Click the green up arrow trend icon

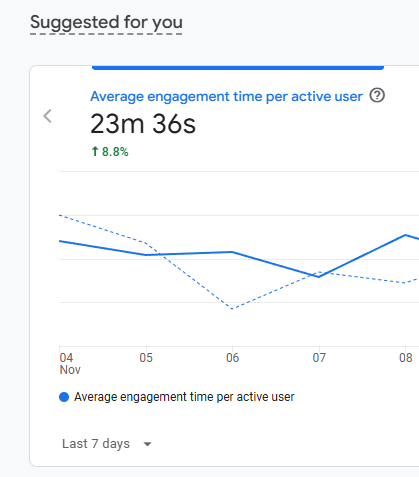click(95, 151)
